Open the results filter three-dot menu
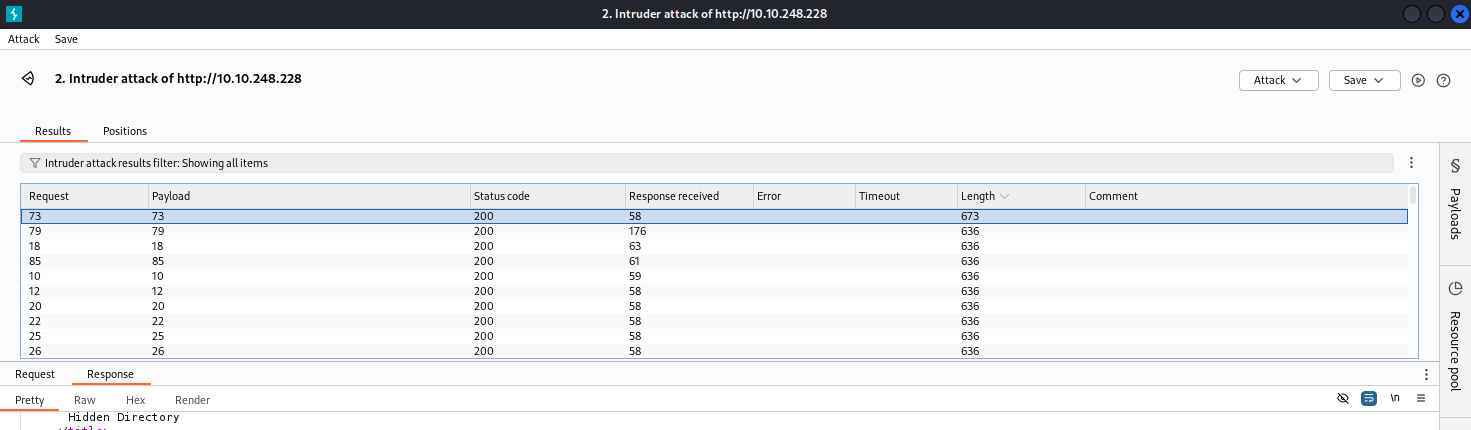This screenshot has width=1471, height=430. pyautogui.click(x=1411, y=163)
